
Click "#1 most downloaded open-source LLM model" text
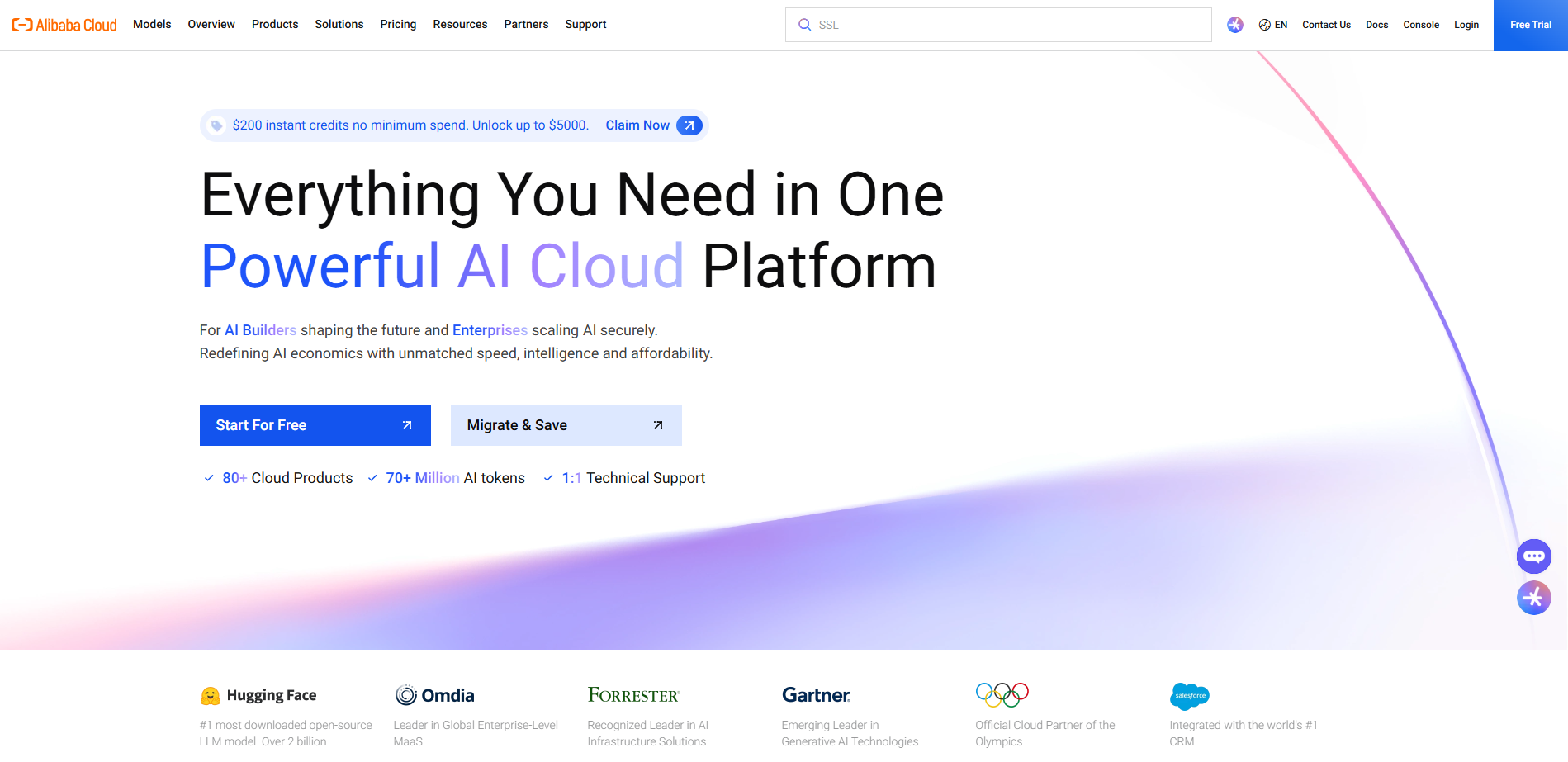point(286,733)
